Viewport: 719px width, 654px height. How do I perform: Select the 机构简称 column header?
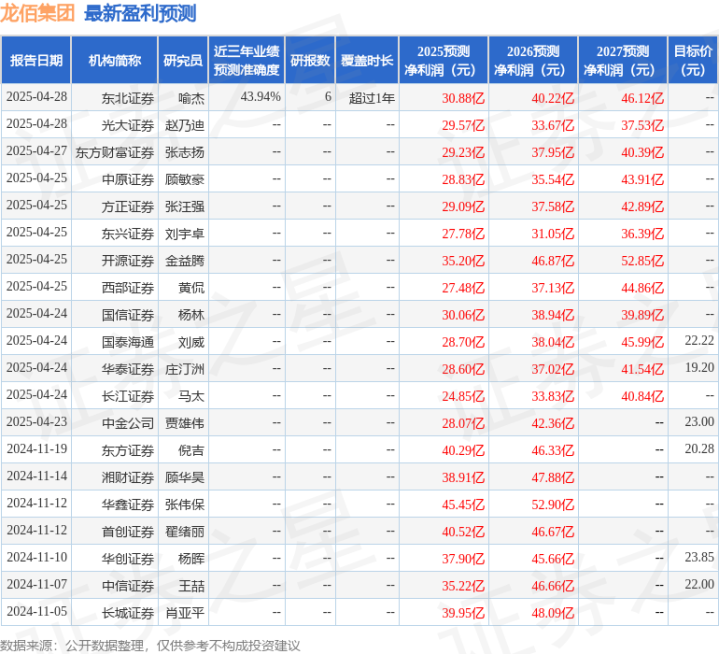(114, 60)
